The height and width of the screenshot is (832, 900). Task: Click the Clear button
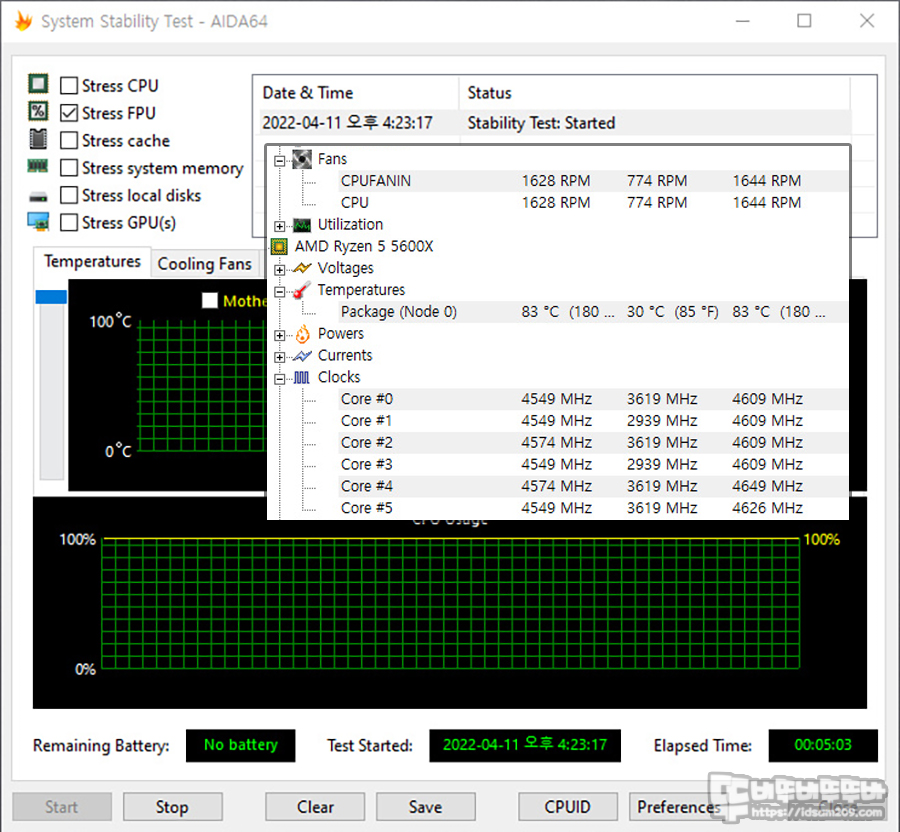(315, 807)
